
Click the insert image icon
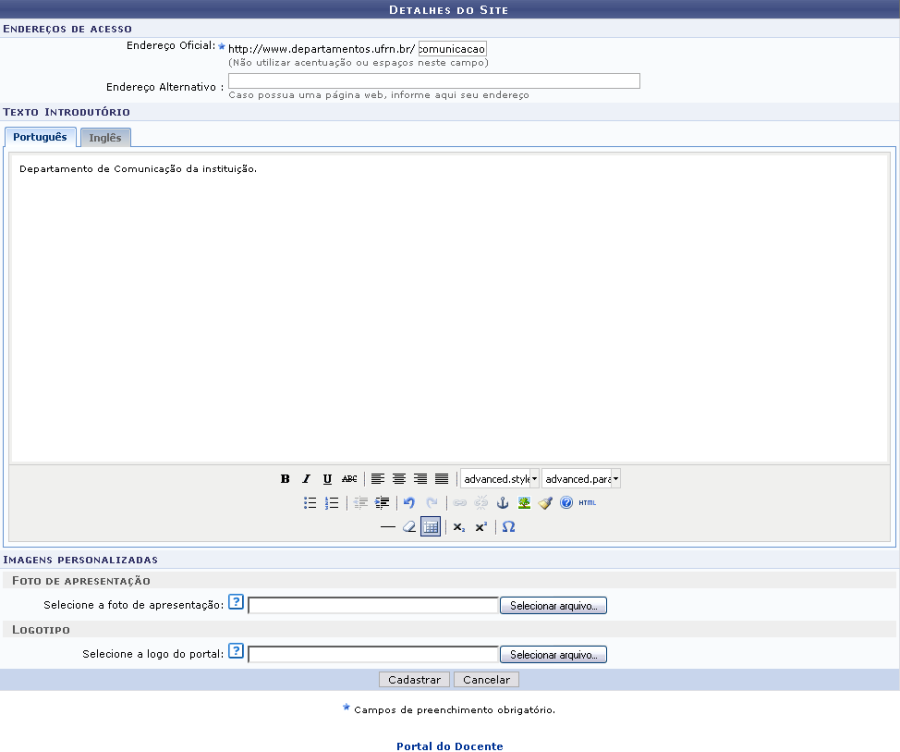click(x=524, y=503)
